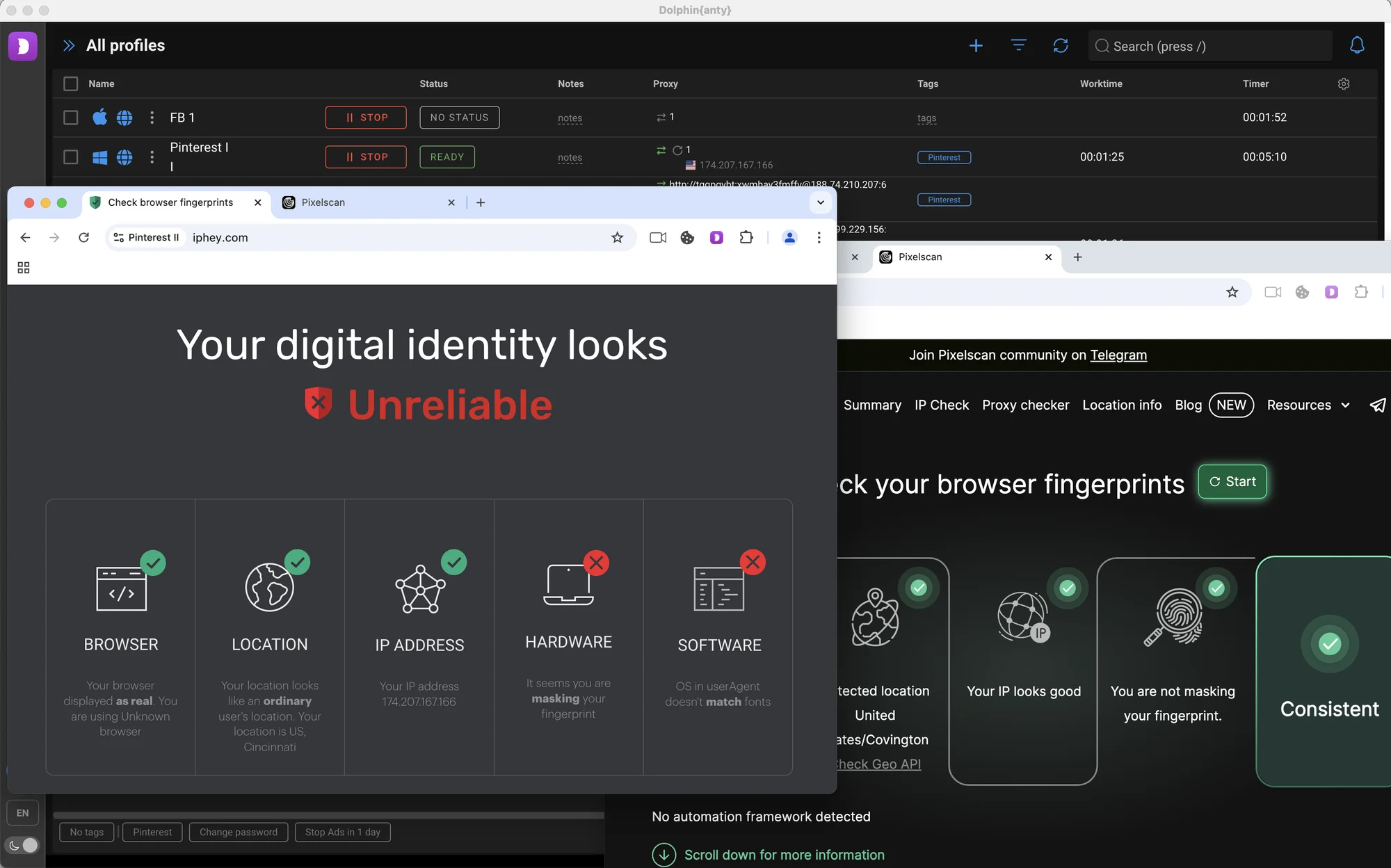The height and width of the screenshot is (868, 1391).
Task: Open FB 1 three-dot options menu
Action: click(152, 118)
